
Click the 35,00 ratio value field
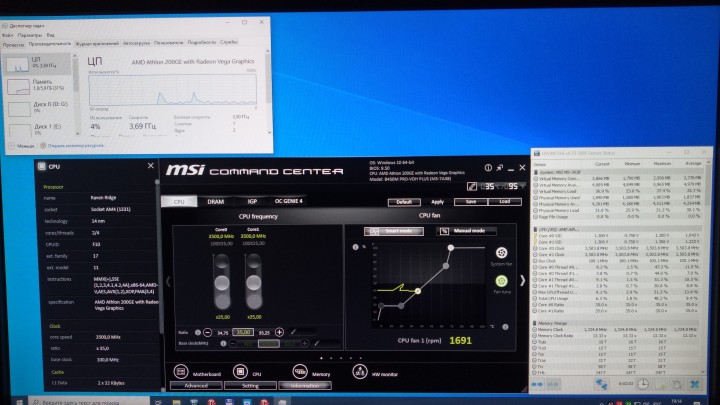243,332
